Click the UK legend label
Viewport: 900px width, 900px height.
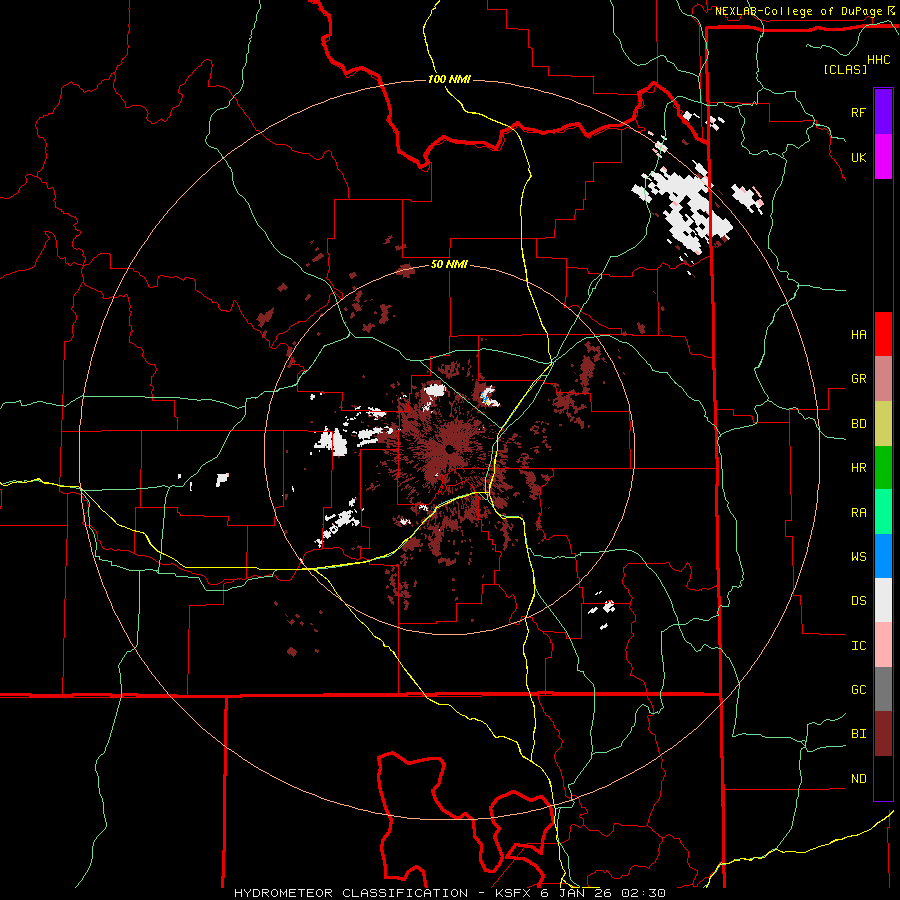click(858, 157)
